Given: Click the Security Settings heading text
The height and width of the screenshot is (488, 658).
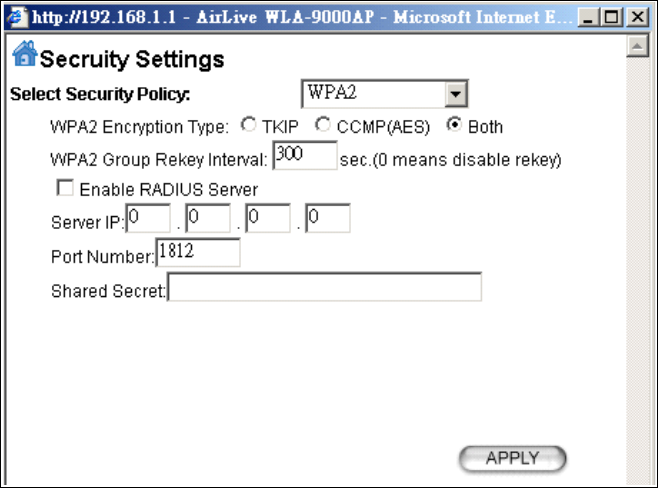Looking at the screenshot, I should 132,59.
